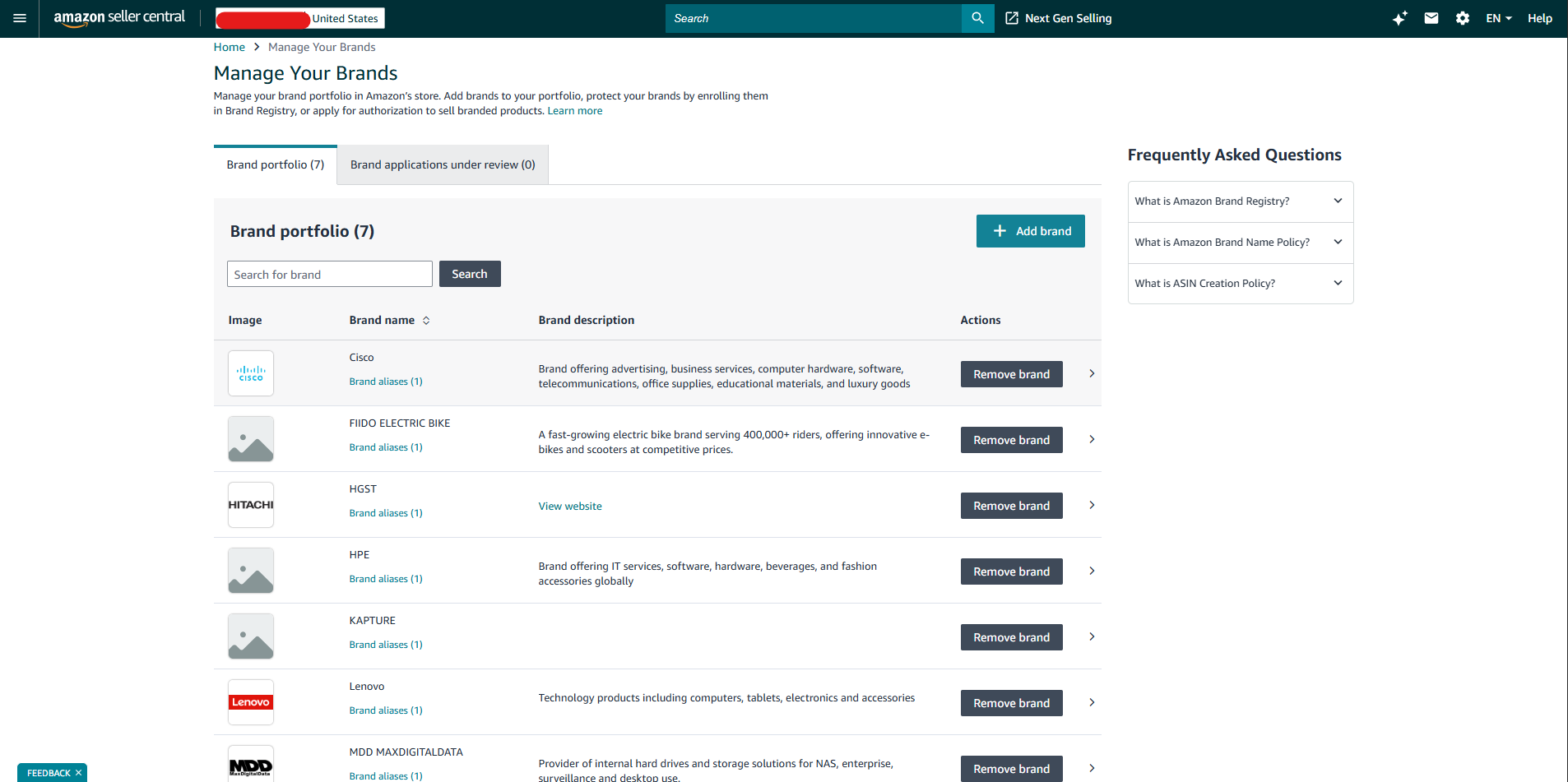The image size is (1568, 782).
Task: Open the settings gear icon
Action: coord(1462,18)
